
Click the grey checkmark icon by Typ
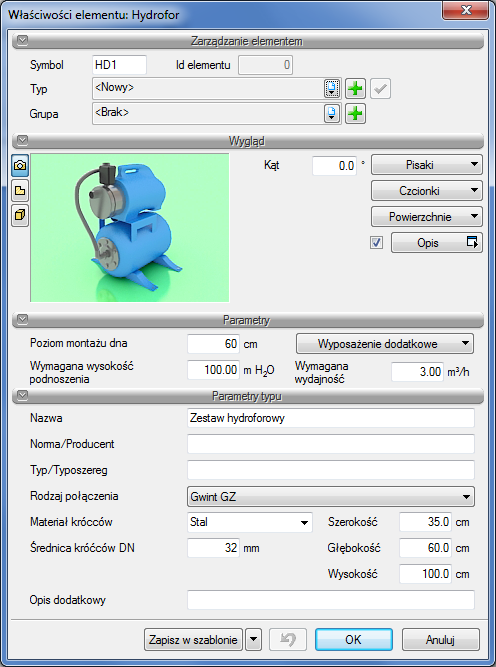[x=380, y=88]
